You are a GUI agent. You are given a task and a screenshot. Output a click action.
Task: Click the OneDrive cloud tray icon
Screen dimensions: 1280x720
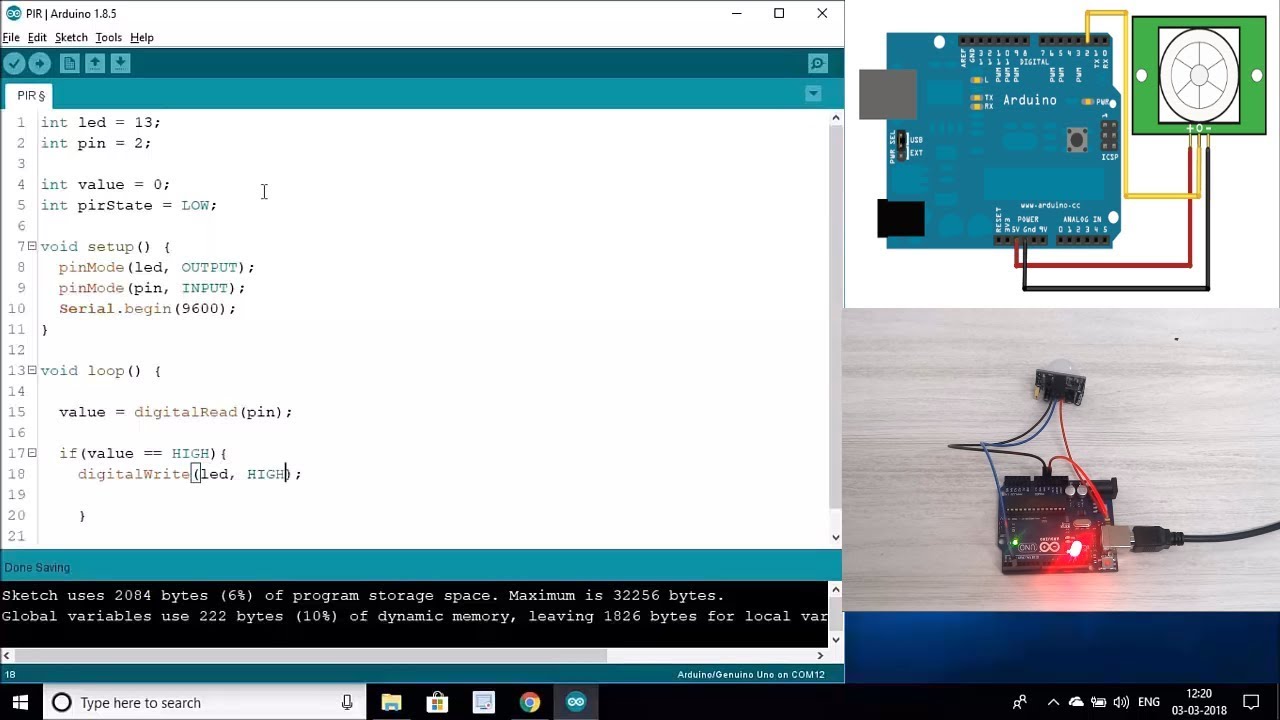[x=1075, y=702]
